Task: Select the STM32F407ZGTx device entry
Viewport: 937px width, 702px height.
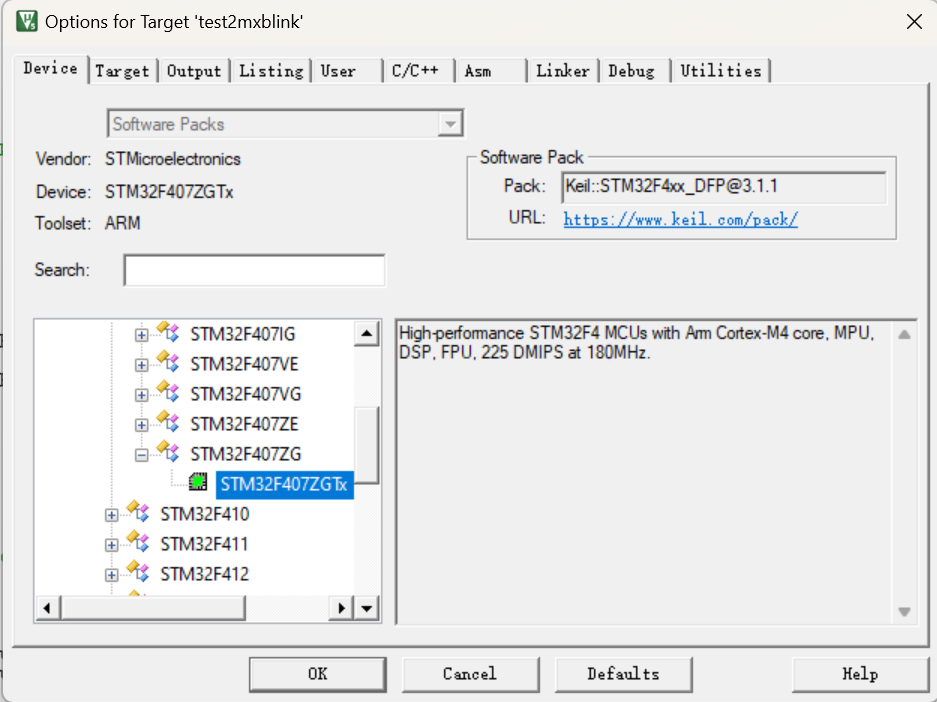Action: (x=284, y=485)
